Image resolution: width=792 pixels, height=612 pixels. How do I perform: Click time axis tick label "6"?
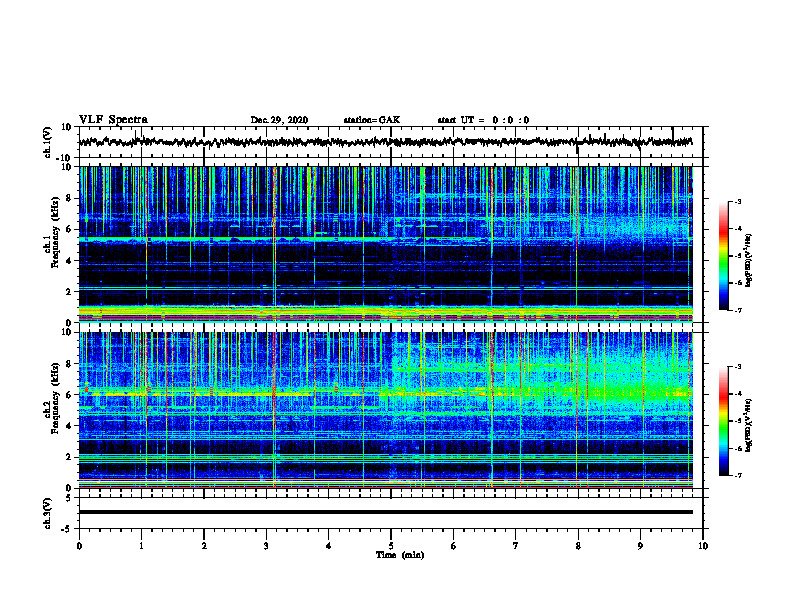(454, 546)
